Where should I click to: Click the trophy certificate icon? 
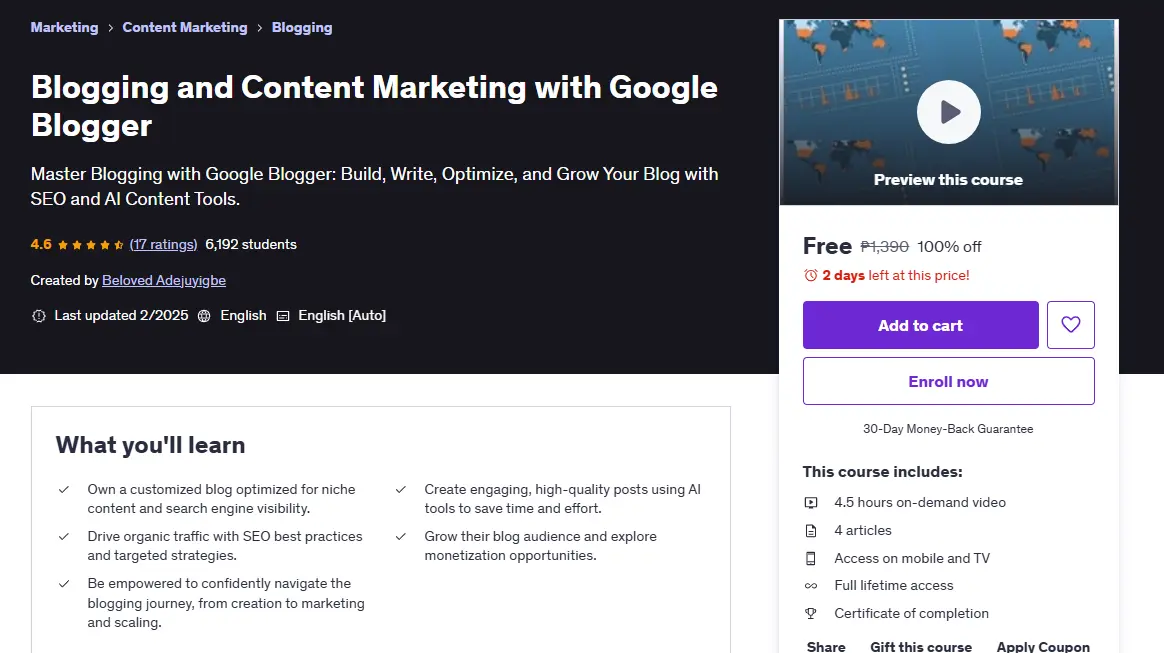811,614
